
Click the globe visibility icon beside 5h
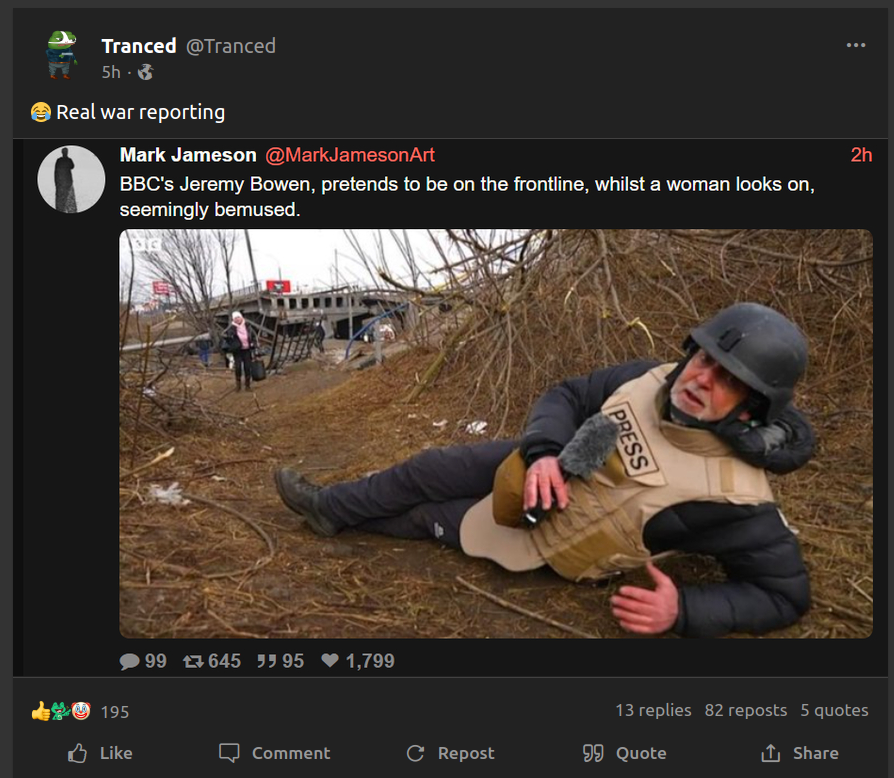click(x=145, y=72)
